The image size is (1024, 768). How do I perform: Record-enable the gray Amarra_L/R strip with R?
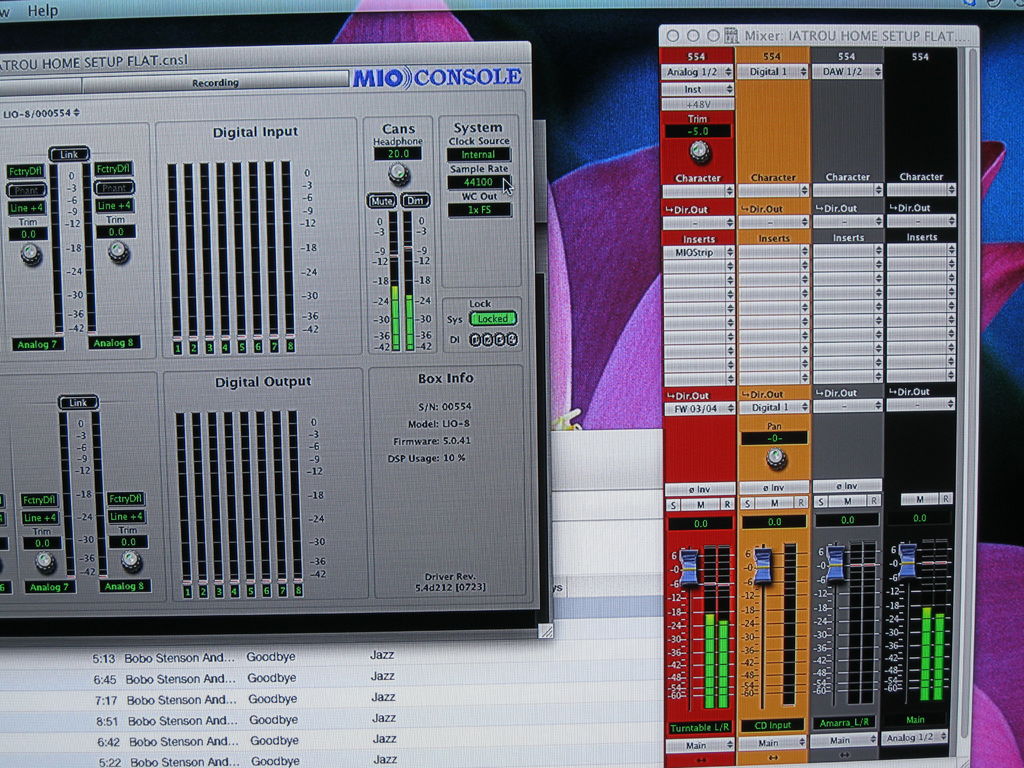click(874, 501)
